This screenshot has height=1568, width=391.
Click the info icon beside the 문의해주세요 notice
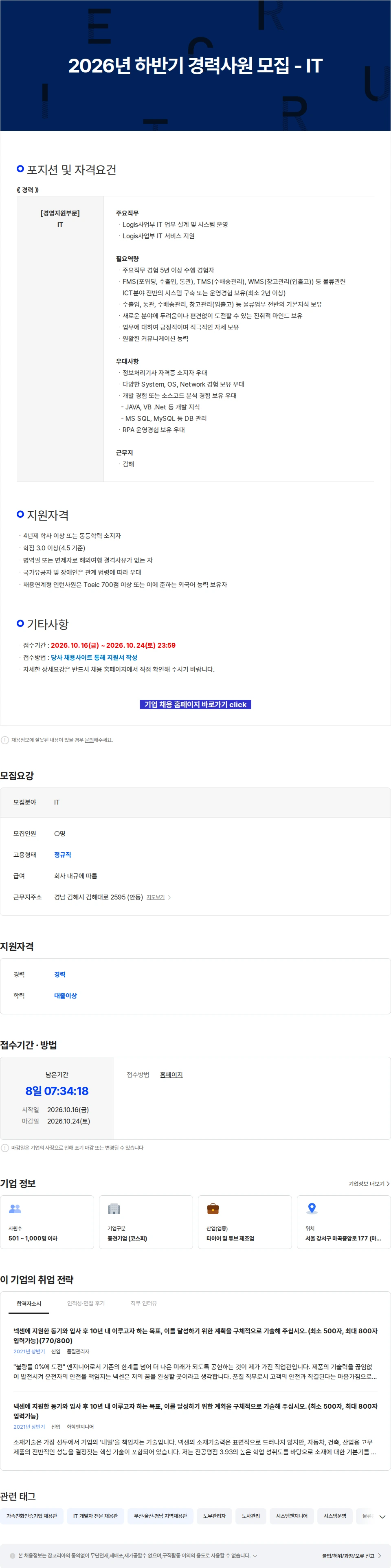coord(5,740)
